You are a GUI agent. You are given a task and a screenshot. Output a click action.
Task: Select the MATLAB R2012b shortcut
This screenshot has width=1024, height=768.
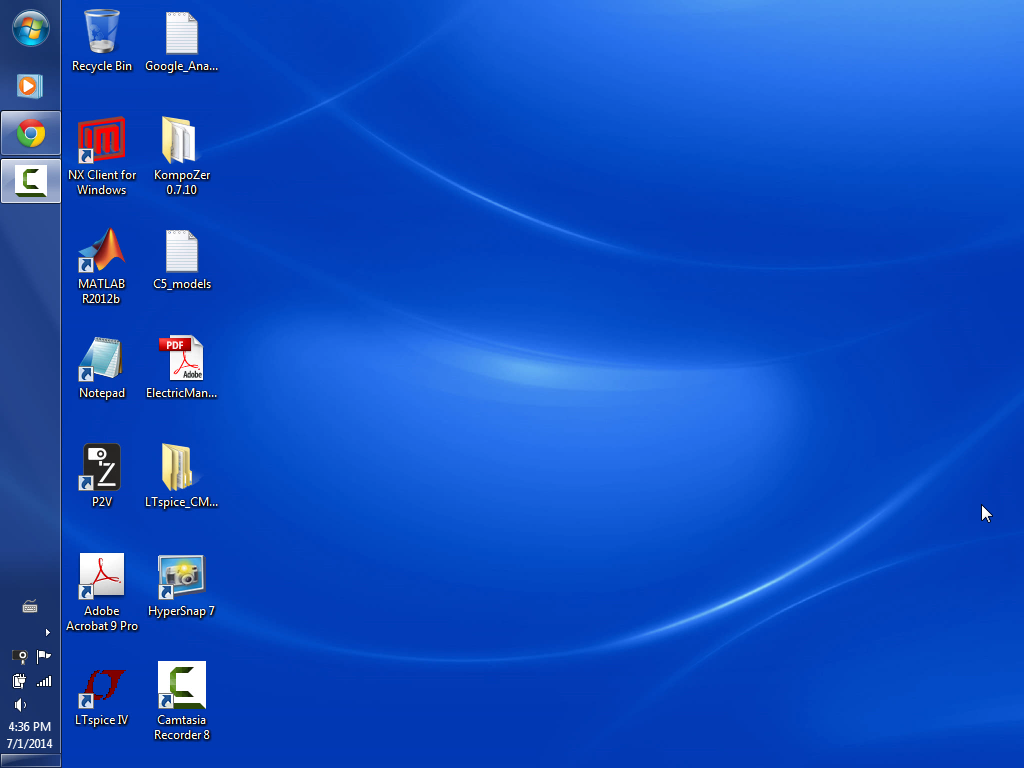(x=102, y=266)
